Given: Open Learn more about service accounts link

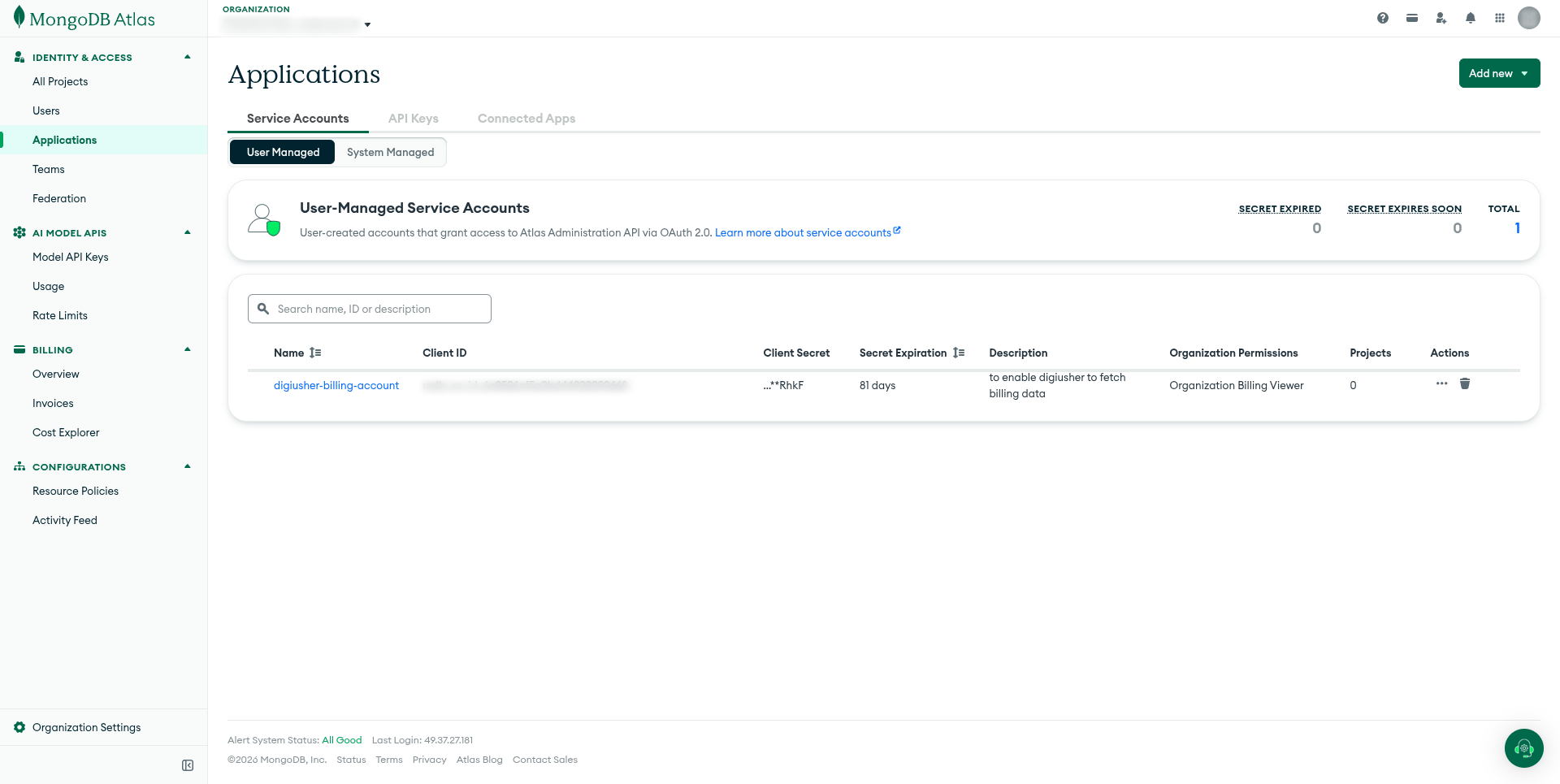Looking at the screenshot, I should click(x=803, y=232).
